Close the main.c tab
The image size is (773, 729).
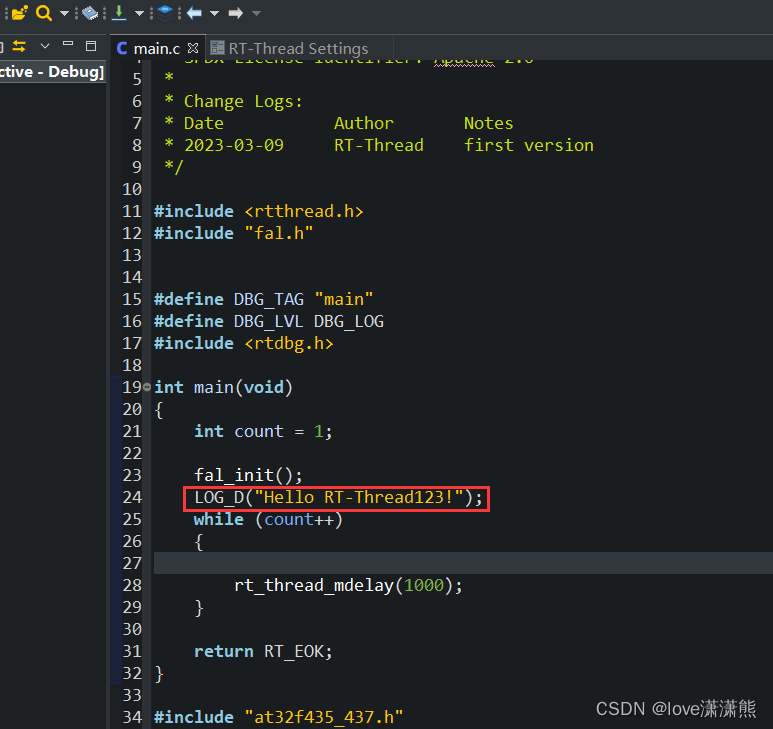click(193, 48)
